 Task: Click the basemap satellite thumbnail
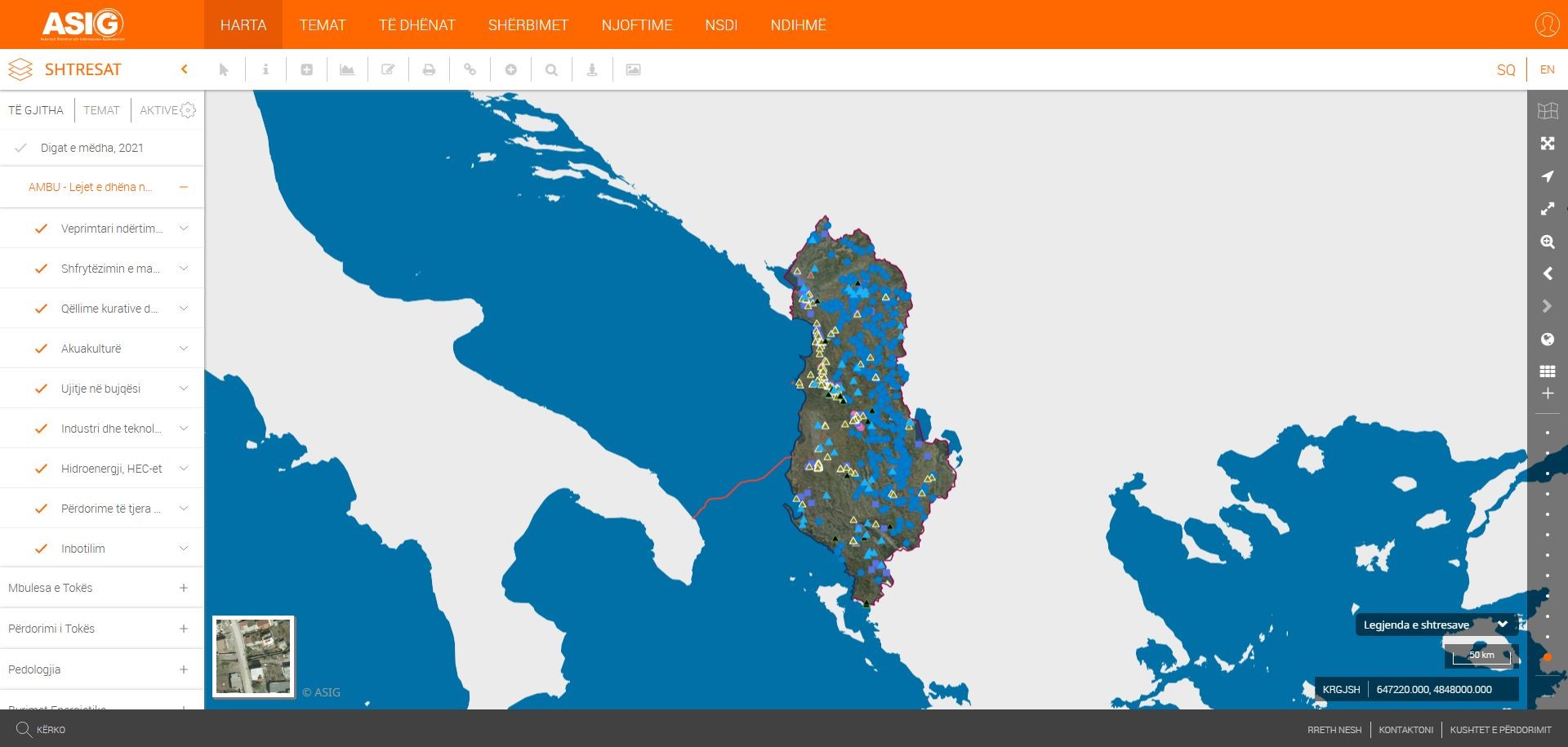(253, 656)
